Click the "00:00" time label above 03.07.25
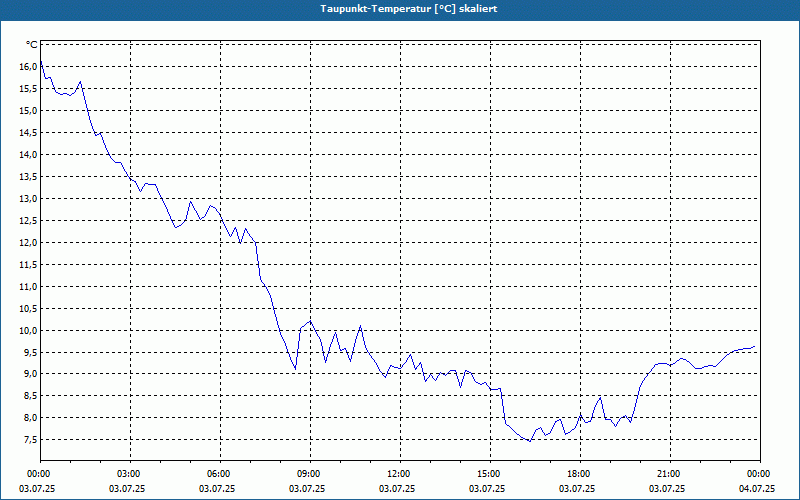800x500 pixels. pos(37,474)
